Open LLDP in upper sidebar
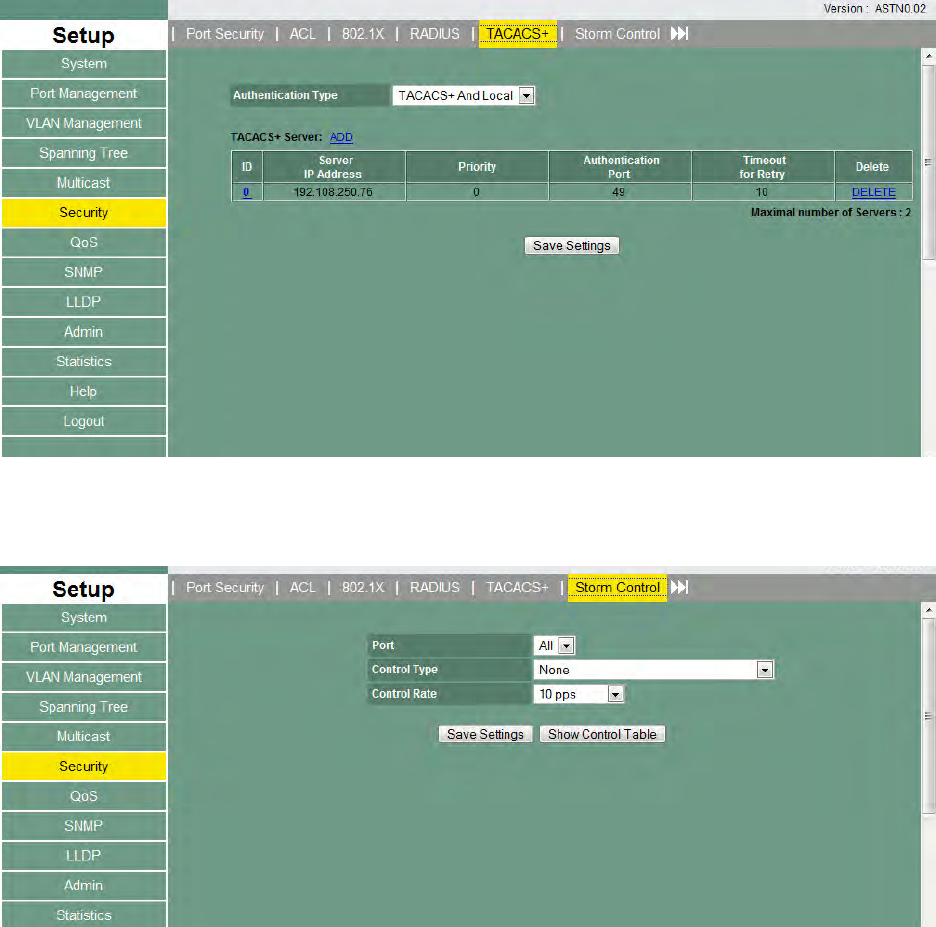The width and height of the screenshot is (936, 927). point(84,302)
